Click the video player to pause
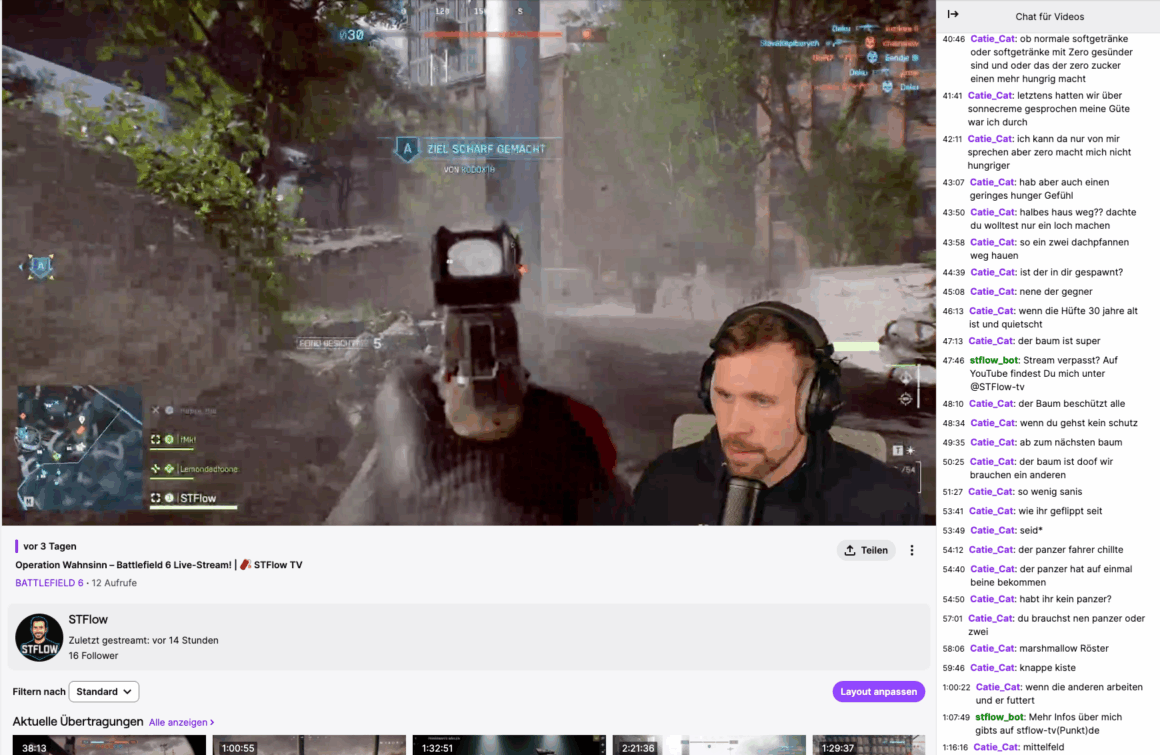The width and height of the screenshot is (1160, 755). pyautogui.click(x=468, y=263)
